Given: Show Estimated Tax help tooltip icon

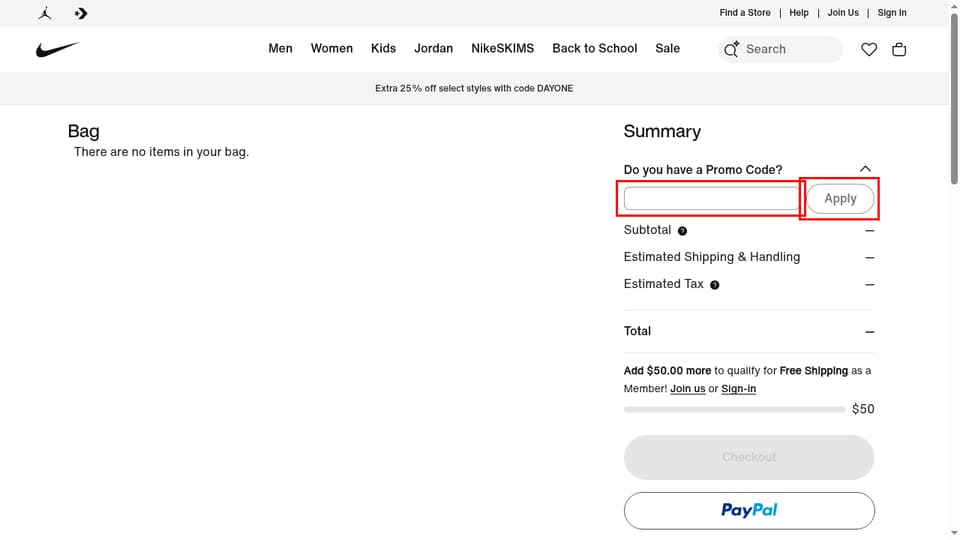Looking at the screenshot, I should coord(714,285).
